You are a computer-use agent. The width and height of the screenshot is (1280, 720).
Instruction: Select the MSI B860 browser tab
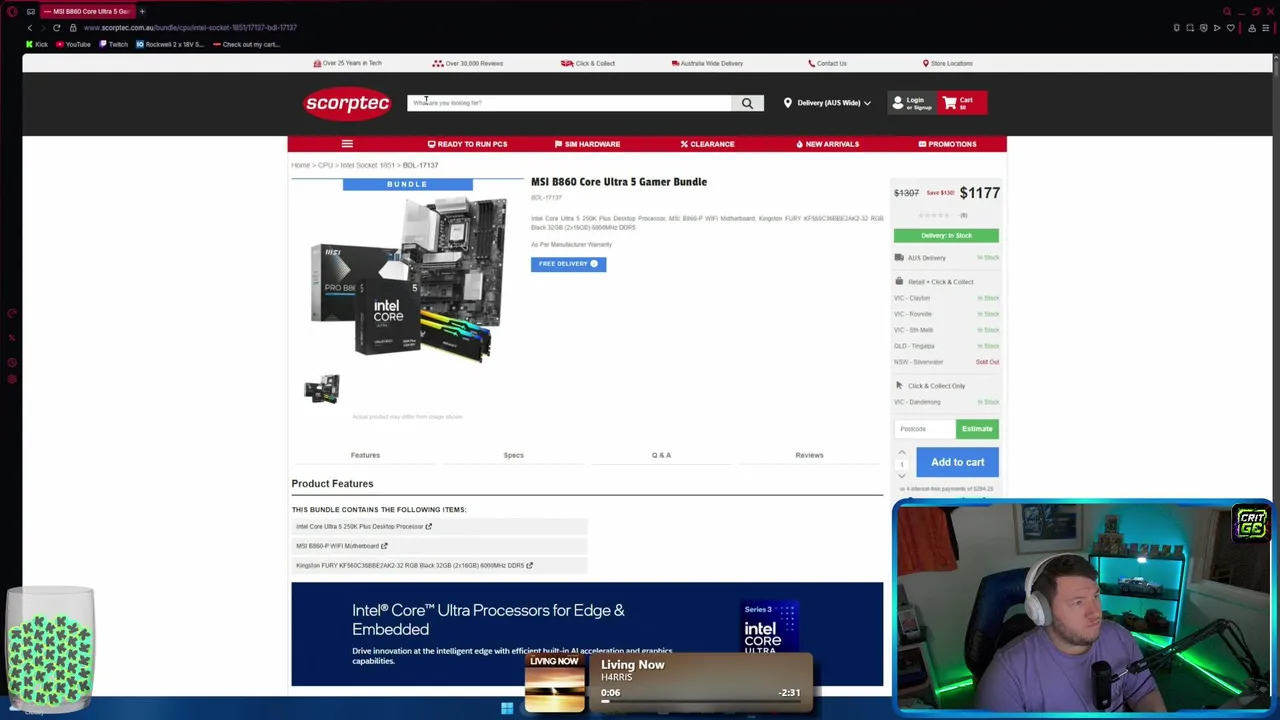coord(88,11)
